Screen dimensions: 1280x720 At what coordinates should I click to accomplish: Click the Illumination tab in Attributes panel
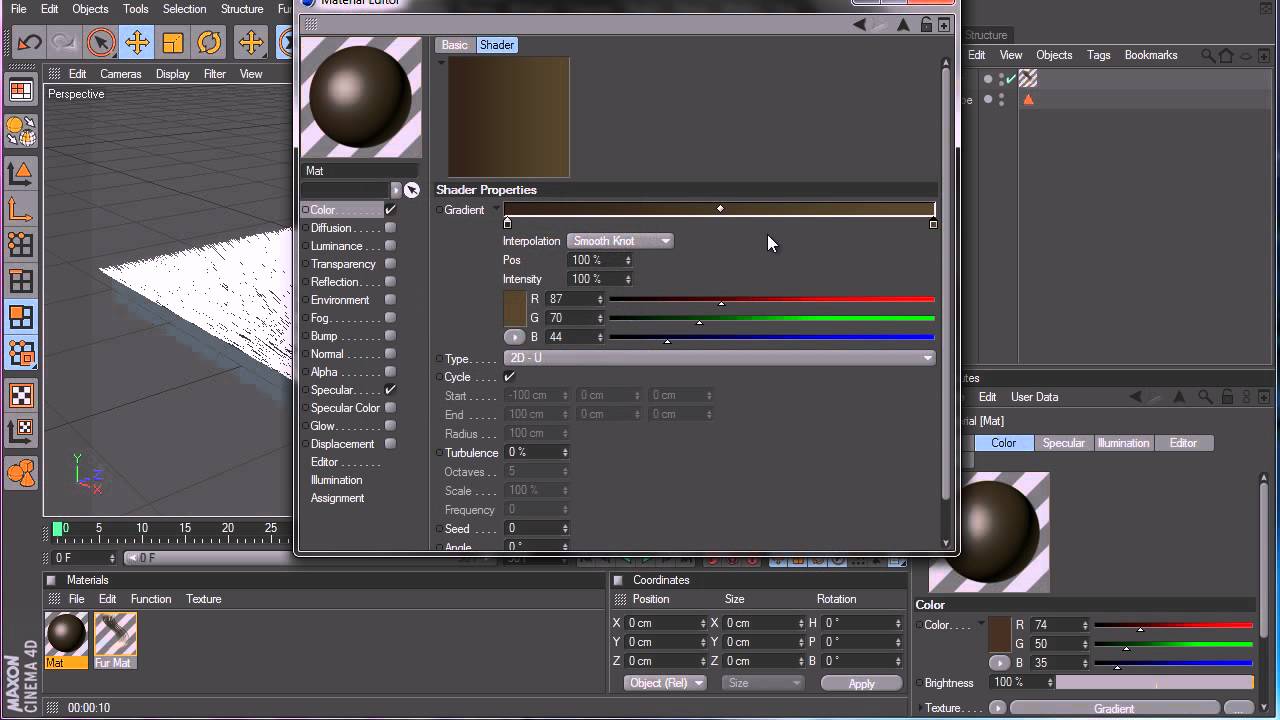[1123, 443]
